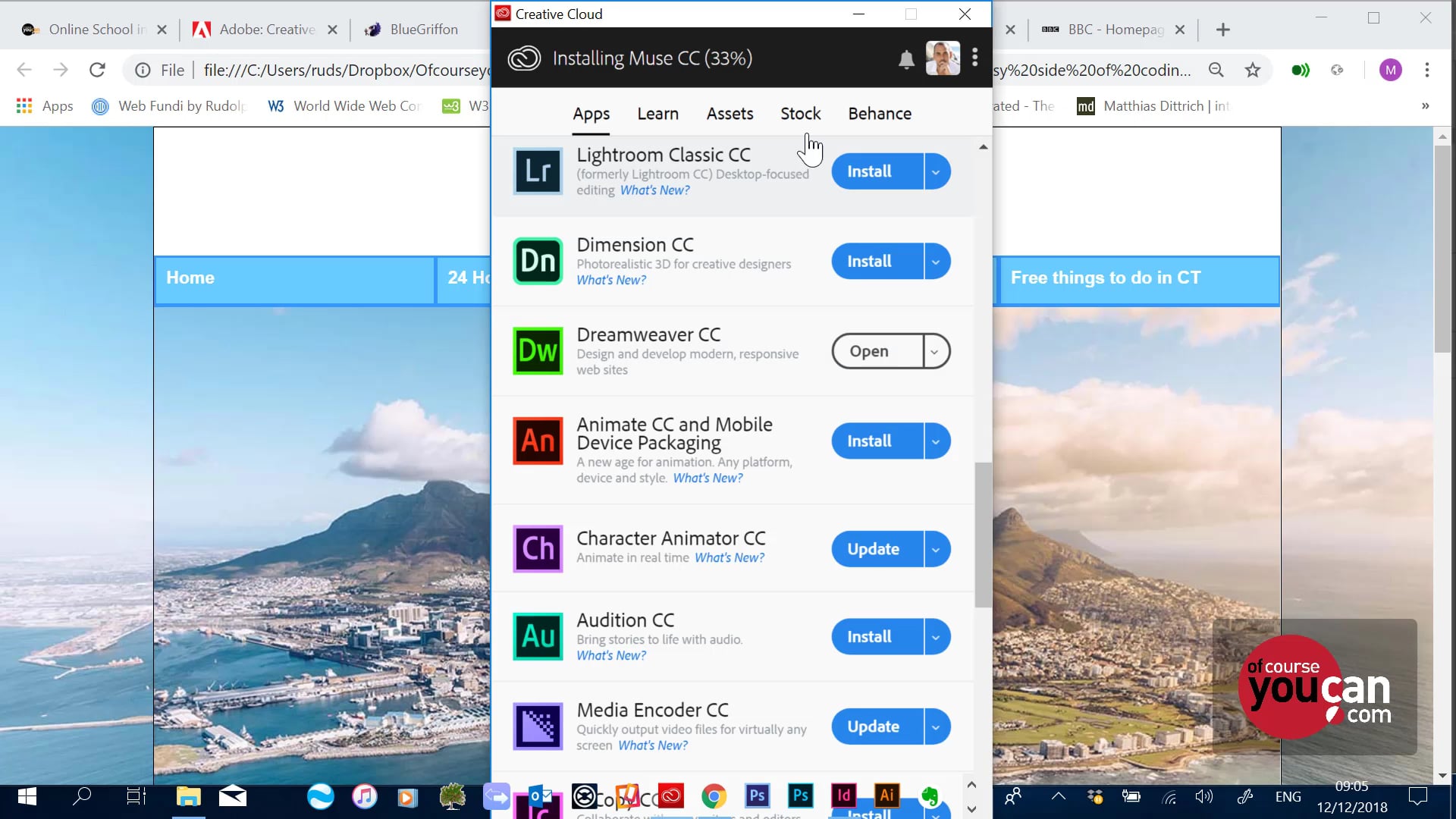Install Lightroom Classic CC
This screenshot has height=819, width=1456.
[x=877, y=171]
